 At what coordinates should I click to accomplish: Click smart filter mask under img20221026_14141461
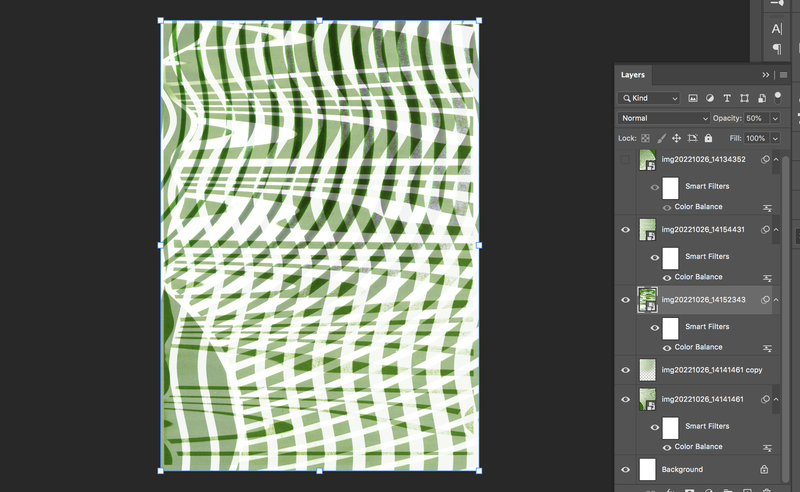coord(670,428)
